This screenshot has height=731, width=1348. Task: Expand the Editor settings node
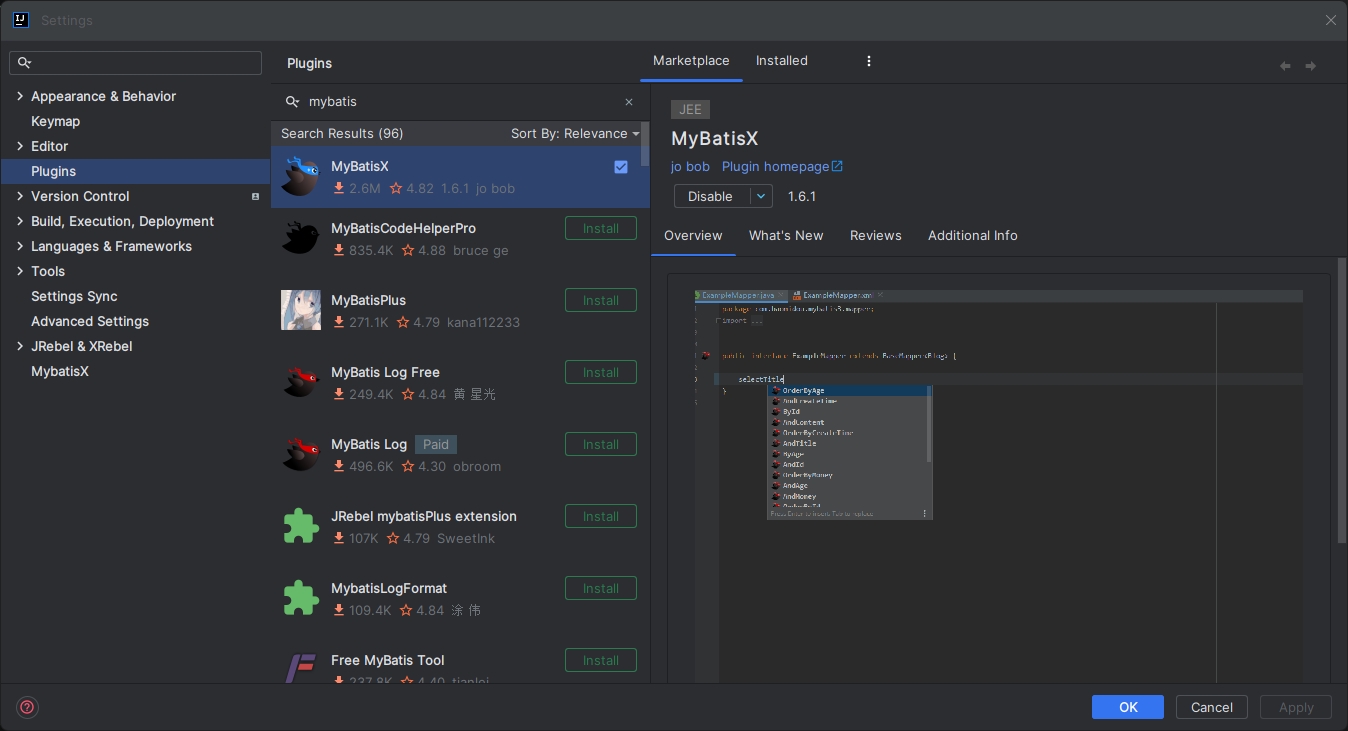click(x=20, y=146)
